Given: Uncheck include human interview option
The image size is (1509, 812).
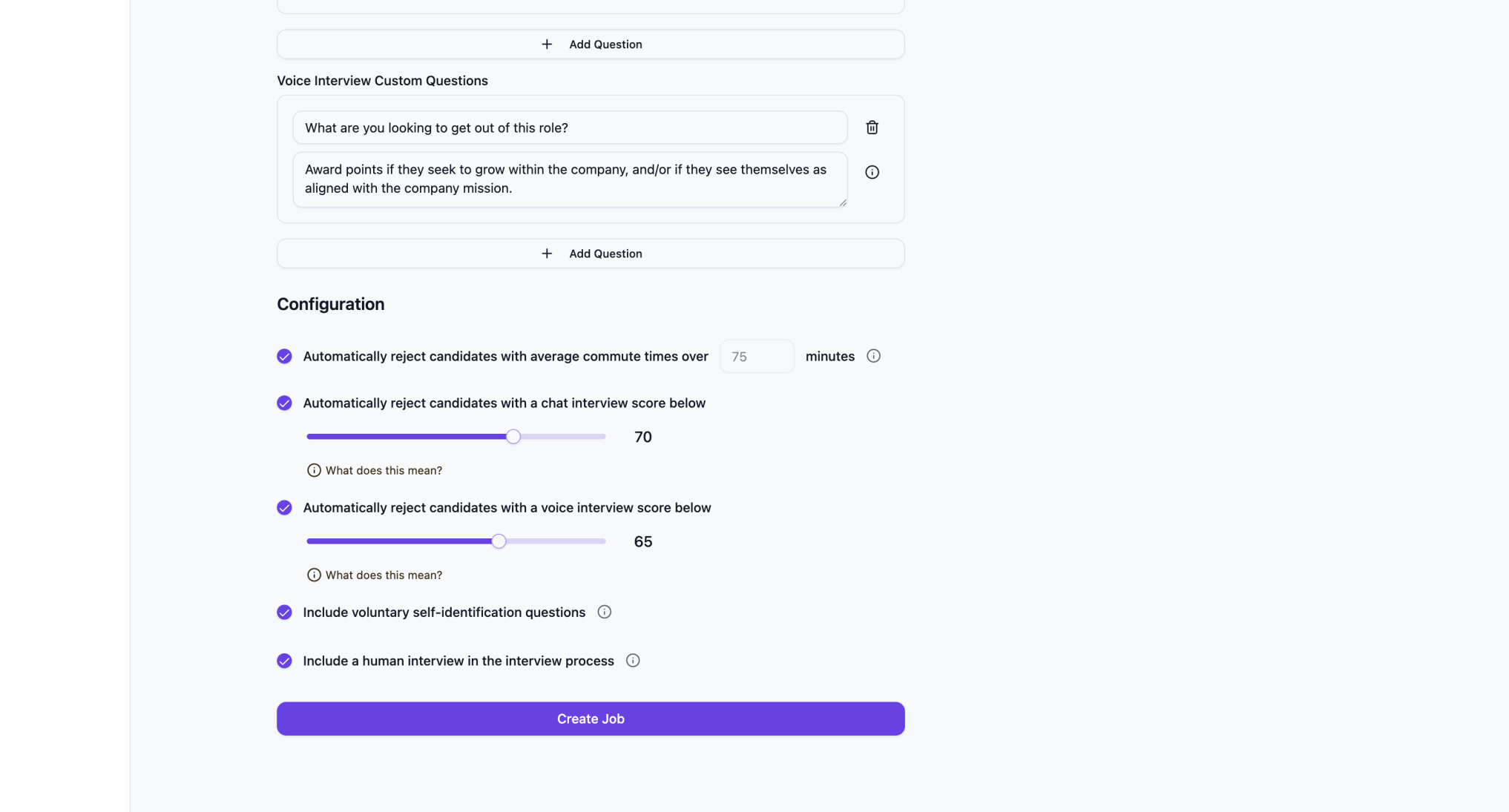Looking at the screenshot, I should [x=284, y=661].
